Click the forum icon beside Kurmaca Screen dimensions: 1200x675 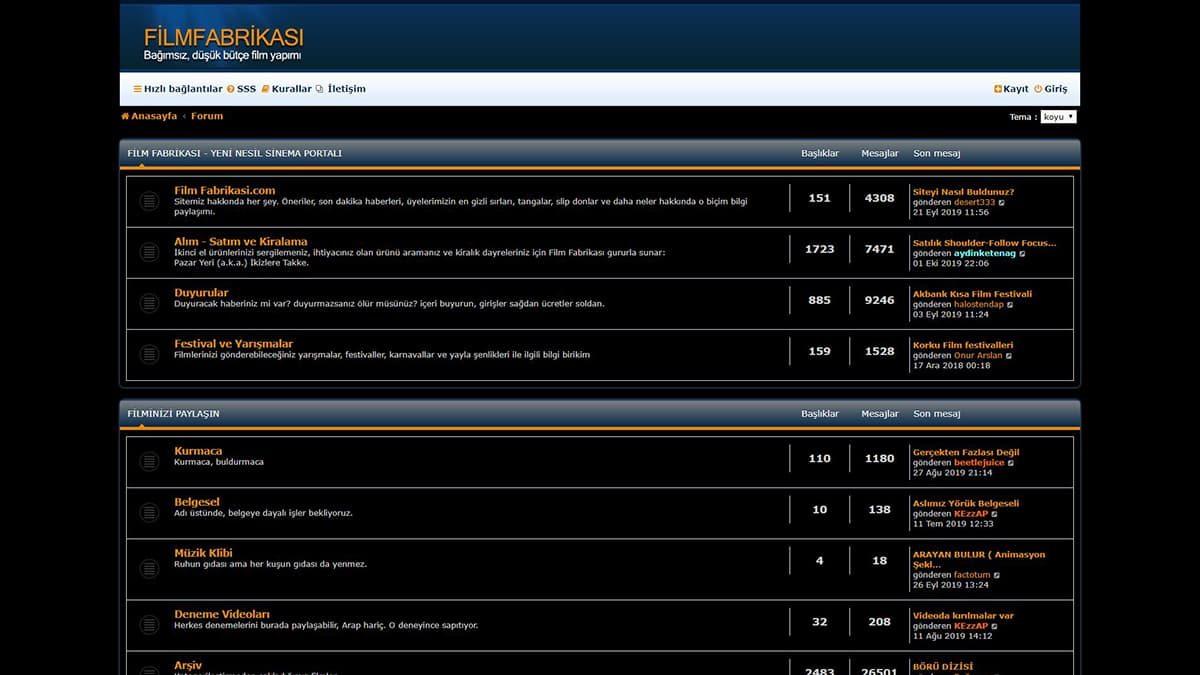(x=149, y=461)
